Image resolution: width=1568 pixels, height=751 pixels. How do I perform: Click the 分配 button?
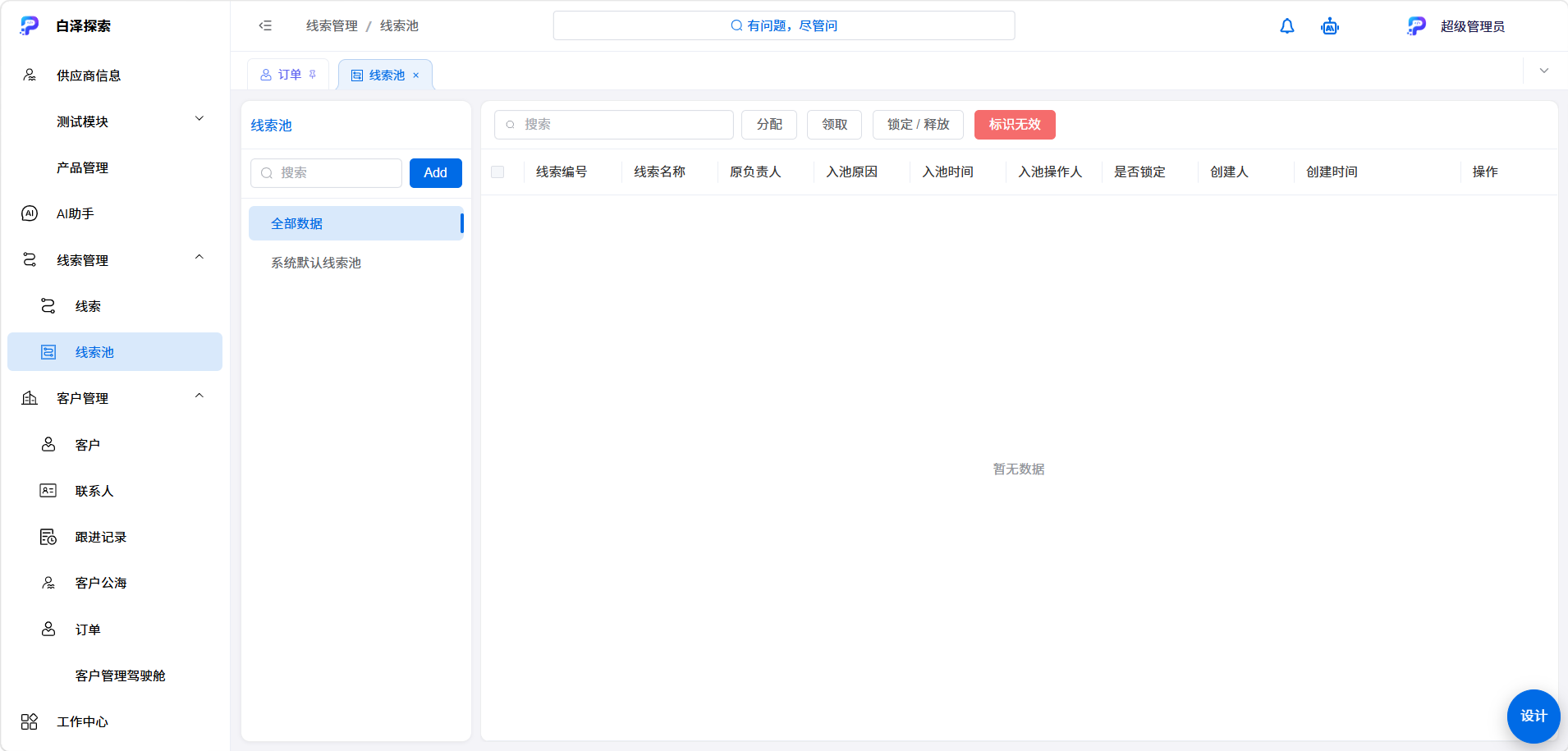point(769,125)
